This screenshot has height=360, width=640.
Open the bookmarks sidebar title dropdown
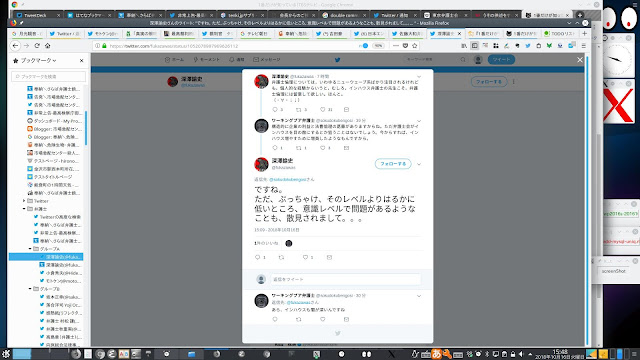[x=54, y=60]
